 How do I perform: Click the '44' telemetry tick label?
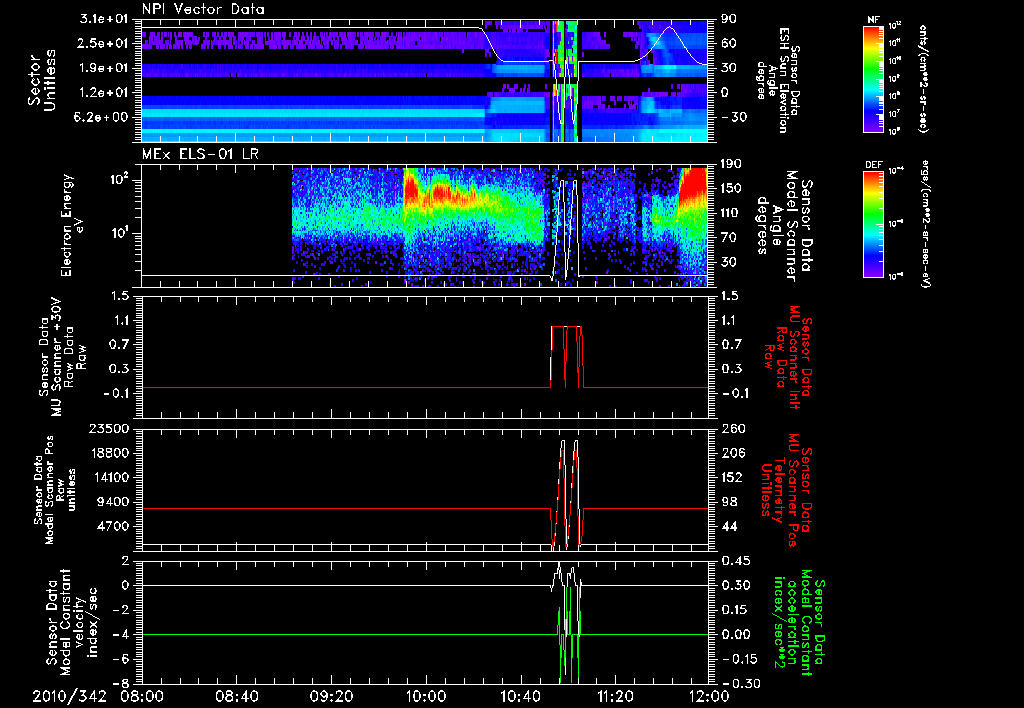point(728,526)
